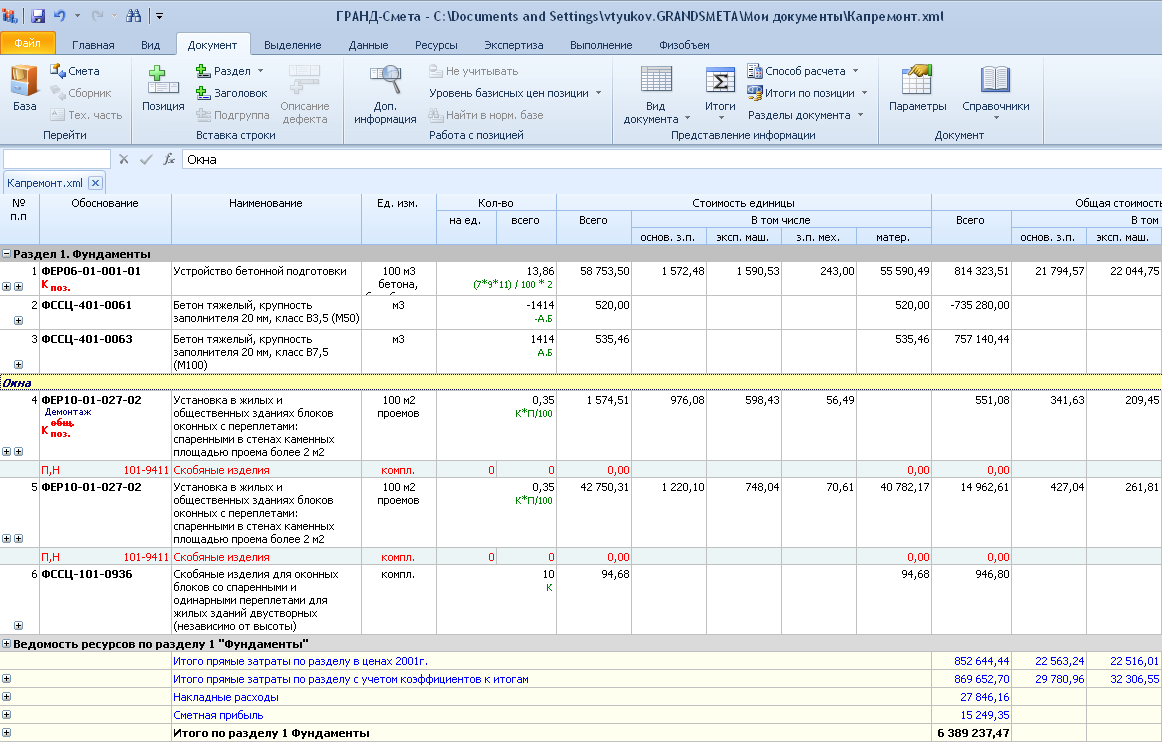The height and width of the screenshot is (742, 1162).
Task: Open the База icon in ribbon
Action: point(24,87)
